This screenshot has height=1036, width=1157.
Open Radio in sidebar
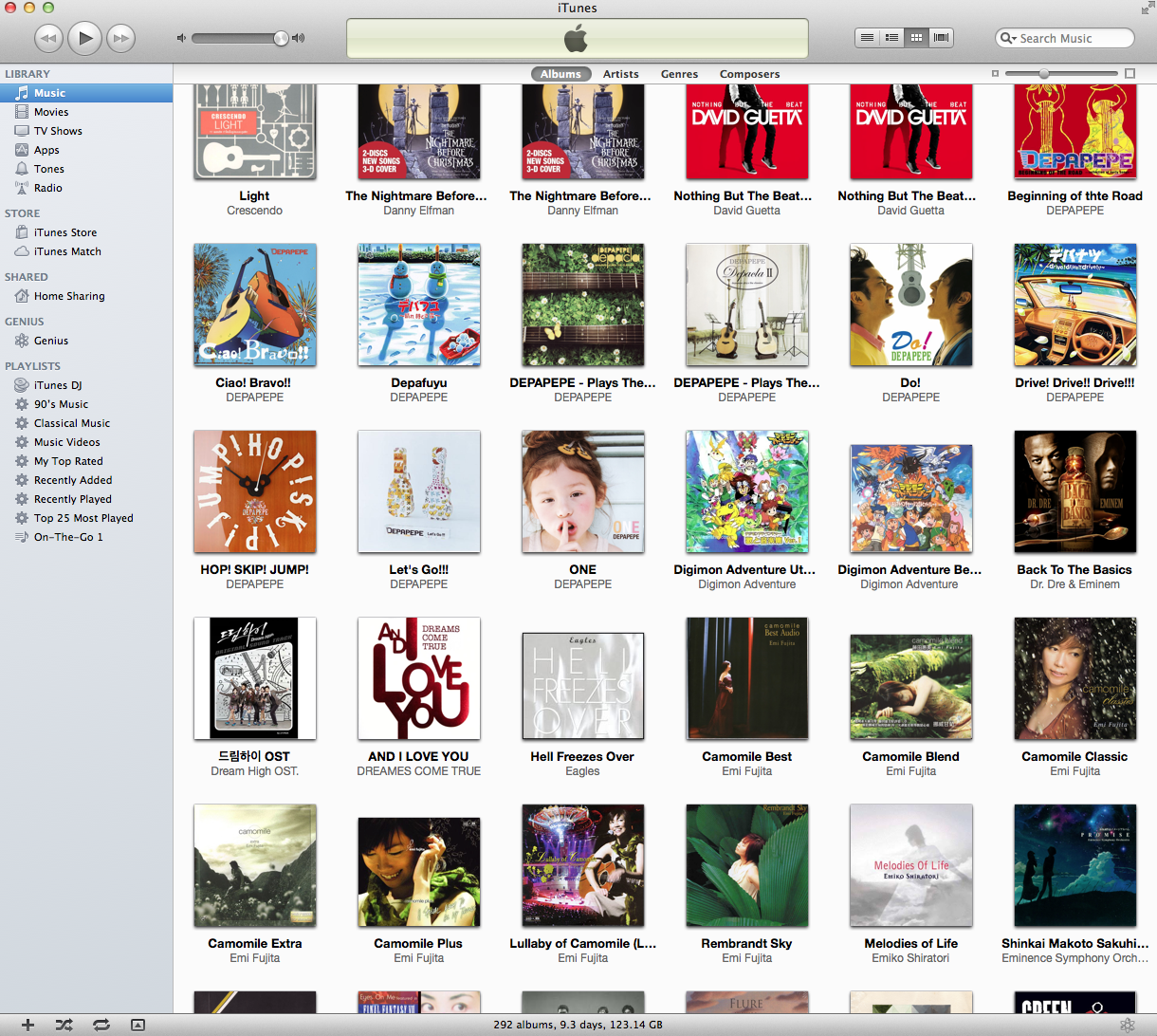click(x=86, y=188)
